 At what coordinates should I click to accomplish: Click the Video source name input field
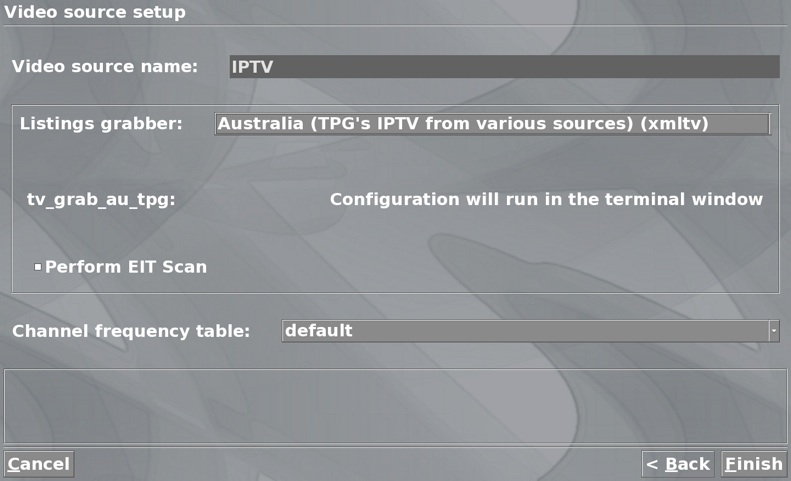(504, 67)
